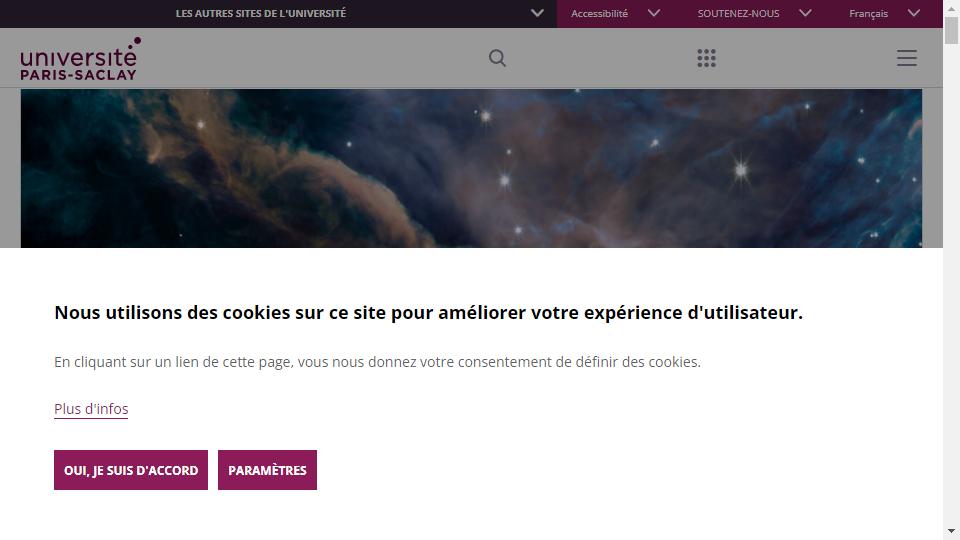Open the nine-dot grid apps icon
This screenshot has width=960, height=540.
coord(706,58)
